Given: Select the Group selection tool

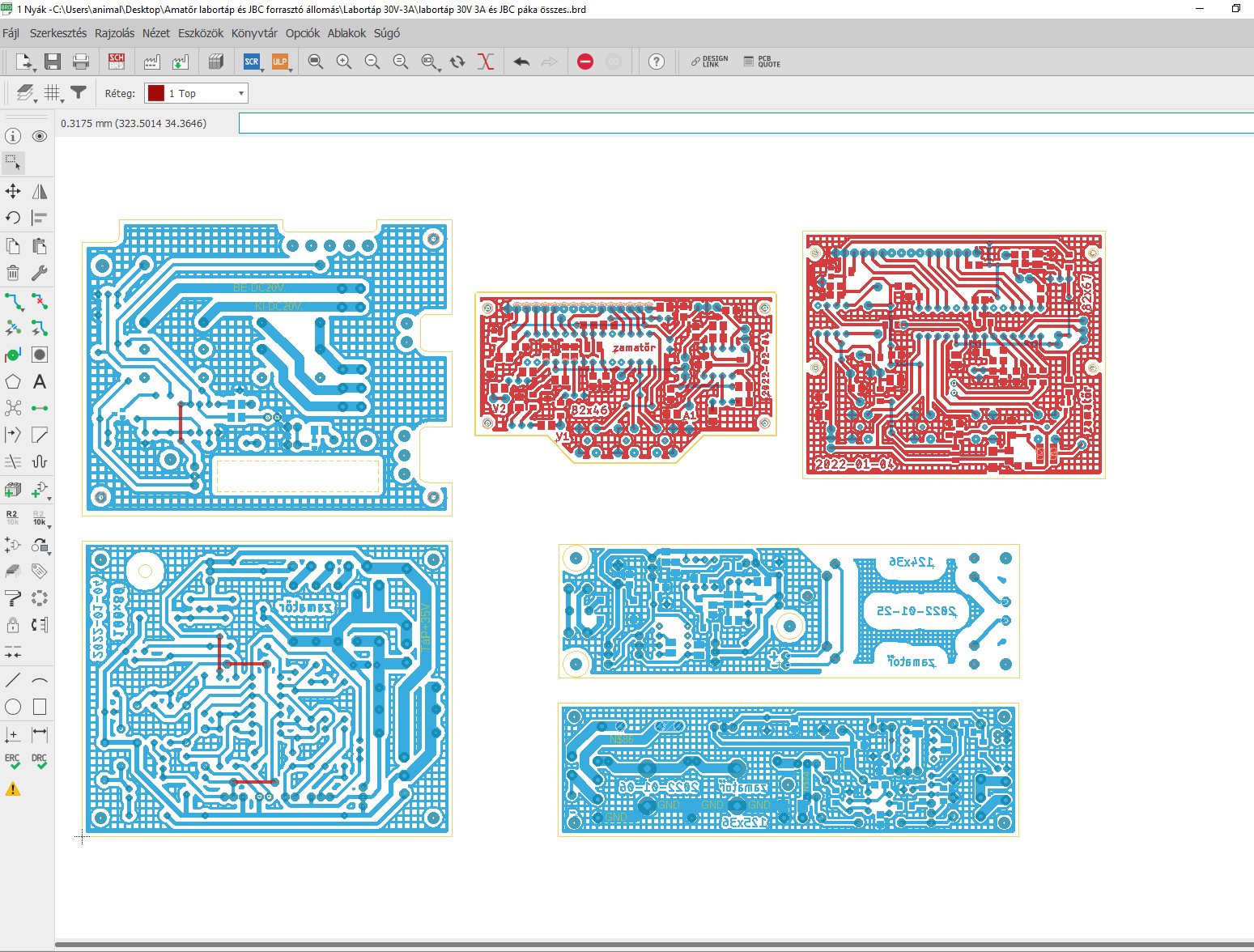Looking at the screenshot, I should [x=13, y=163].
